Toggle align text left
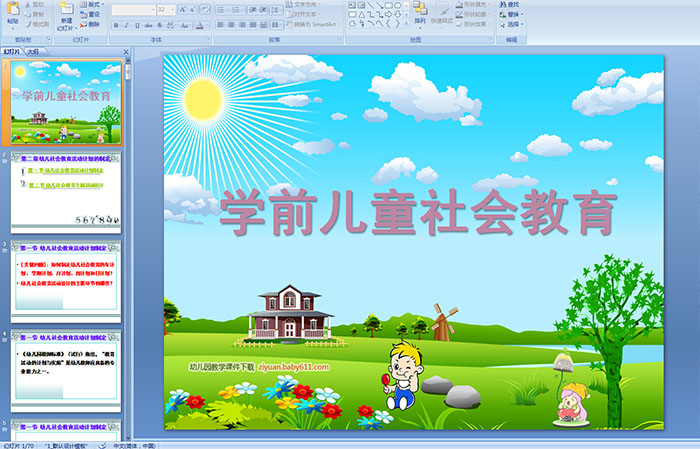This screenshot has width=700, height=449. point(221,25)
